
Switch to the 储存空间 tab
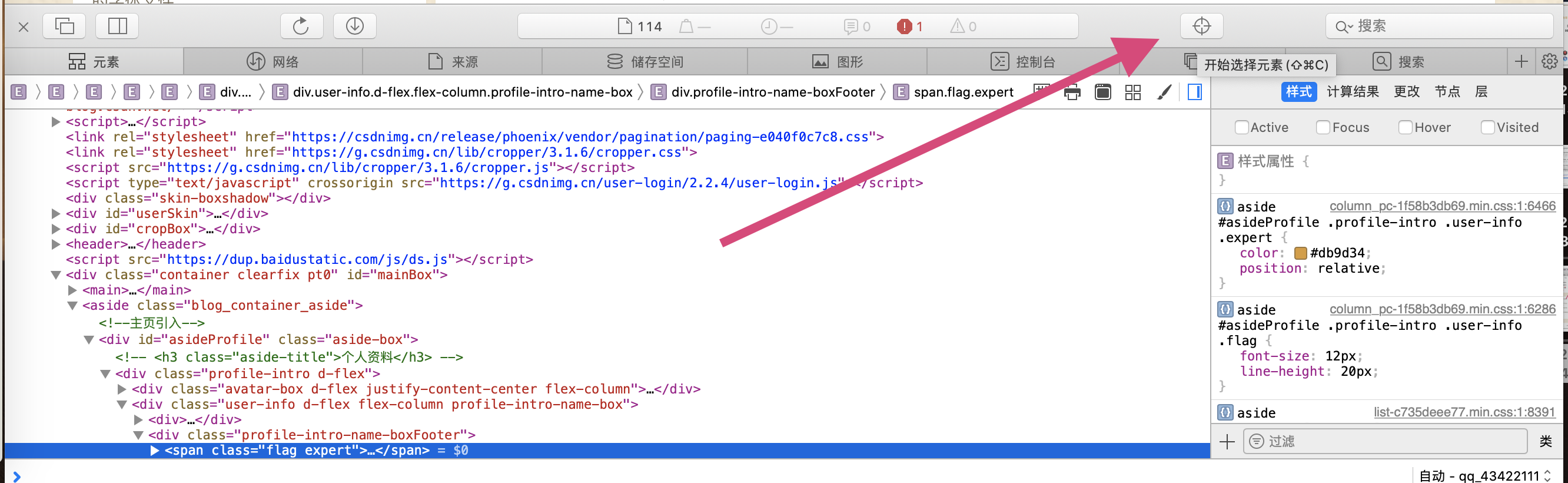(645, 61)
